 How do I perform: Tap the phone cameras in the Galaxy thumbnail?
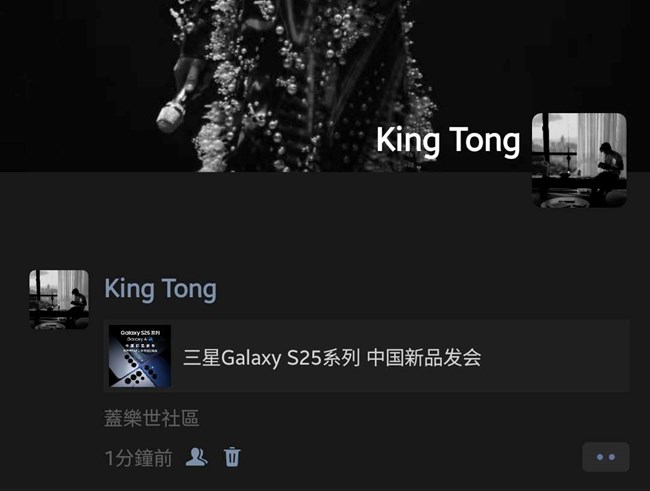(138, 369)
